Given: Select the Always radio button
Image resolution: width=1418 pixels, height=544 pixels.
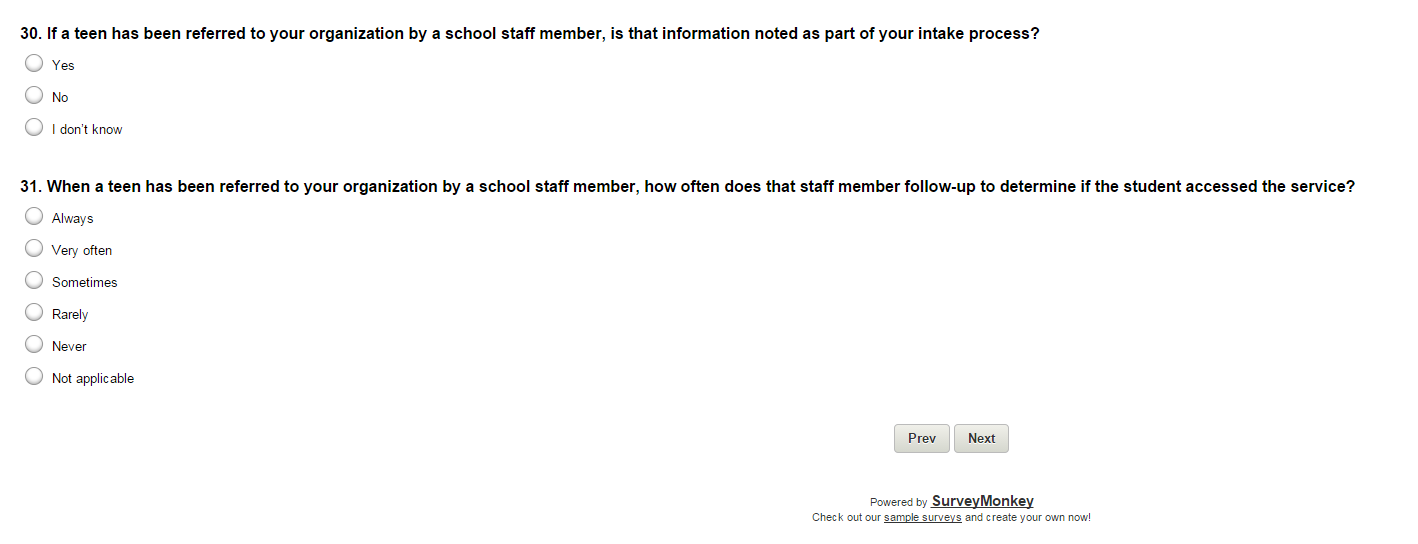Looking at the screenshot, I should (34, 217).
